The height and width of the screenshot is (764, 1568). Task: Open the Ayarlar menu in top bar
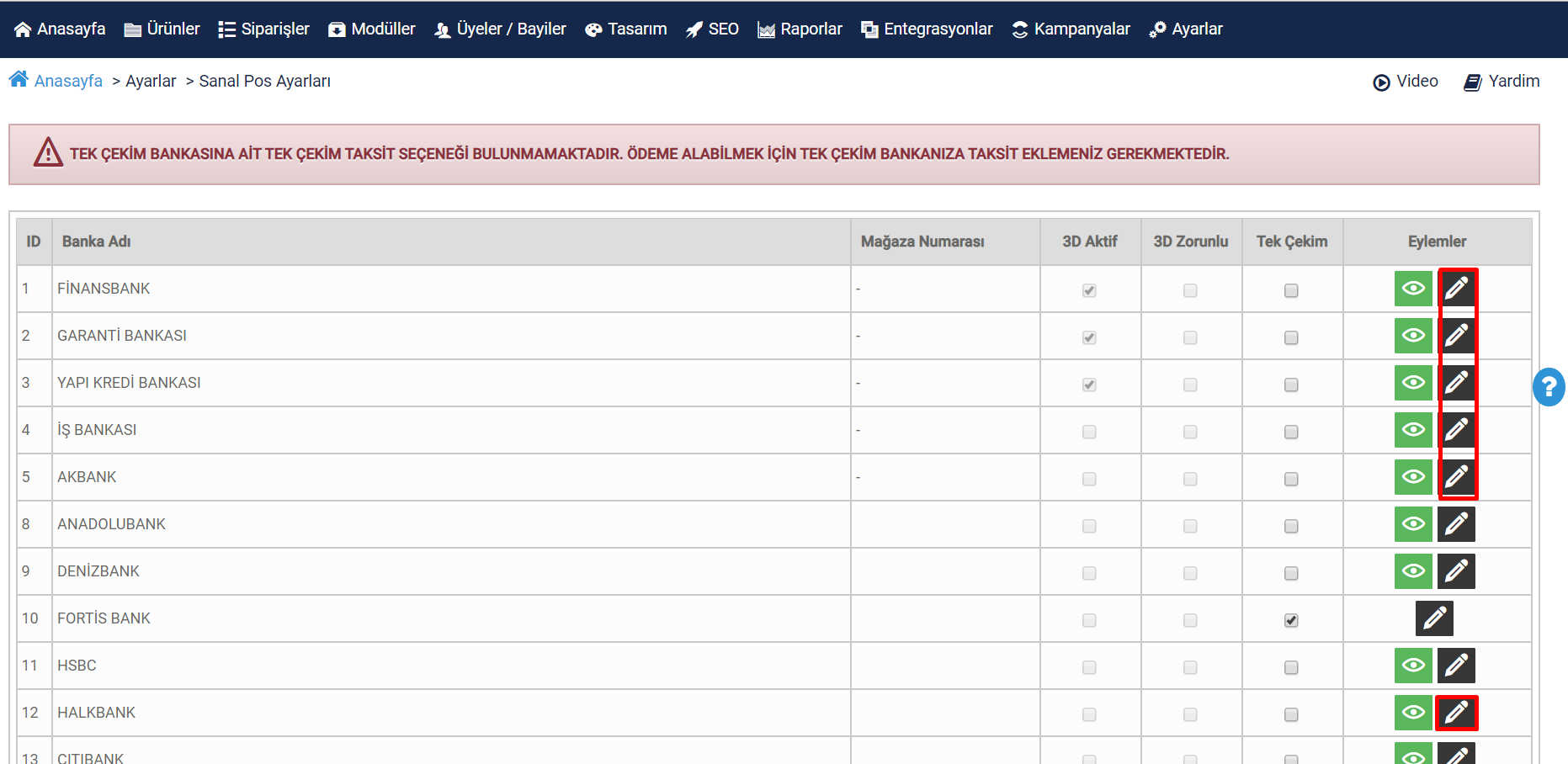1186,29
